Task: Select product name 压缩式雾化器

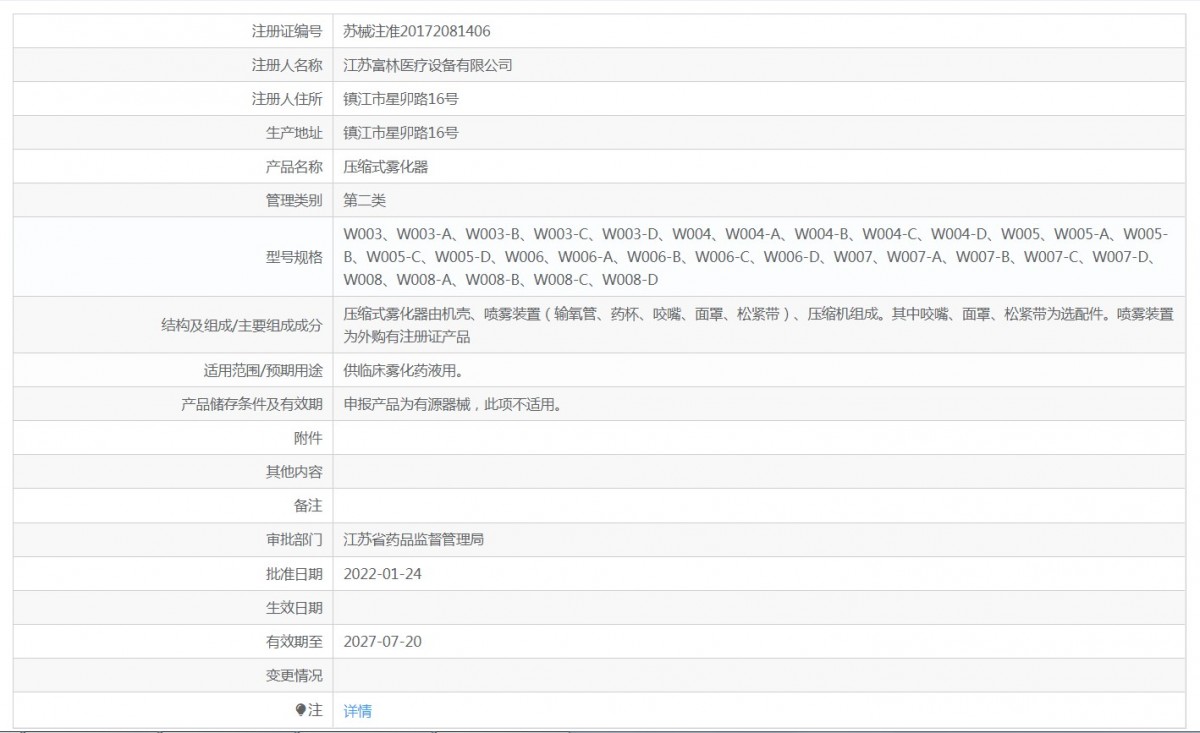Action: 386,167
